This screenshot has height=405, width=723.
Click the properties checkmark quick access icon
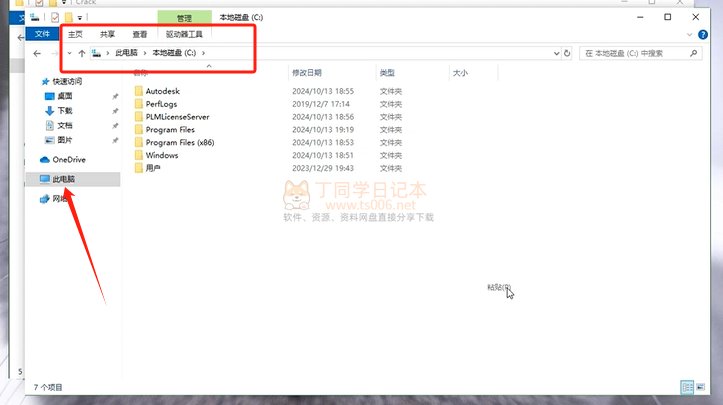[x=55, y=18]
